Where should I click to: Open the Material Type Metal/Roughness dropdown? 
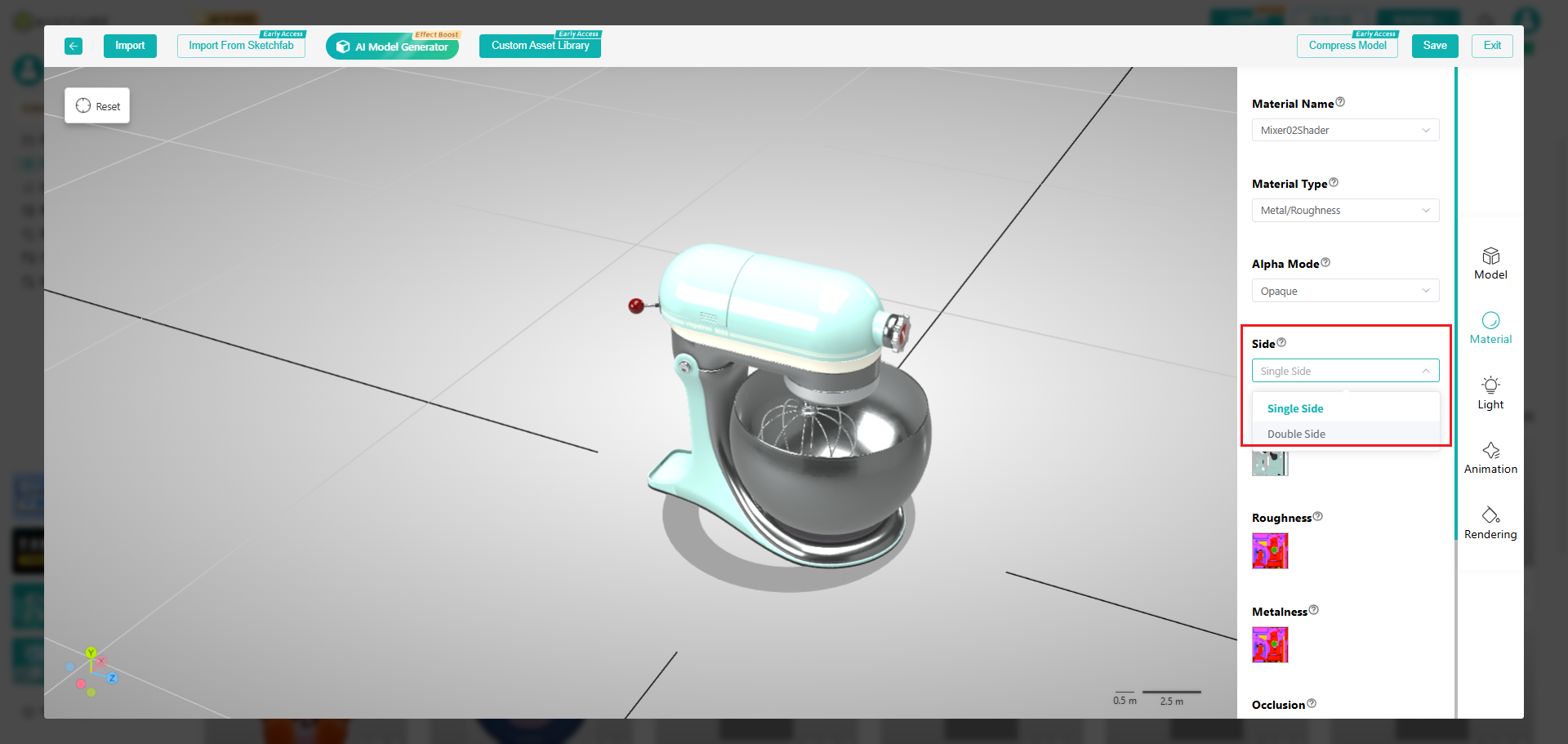1345,211
